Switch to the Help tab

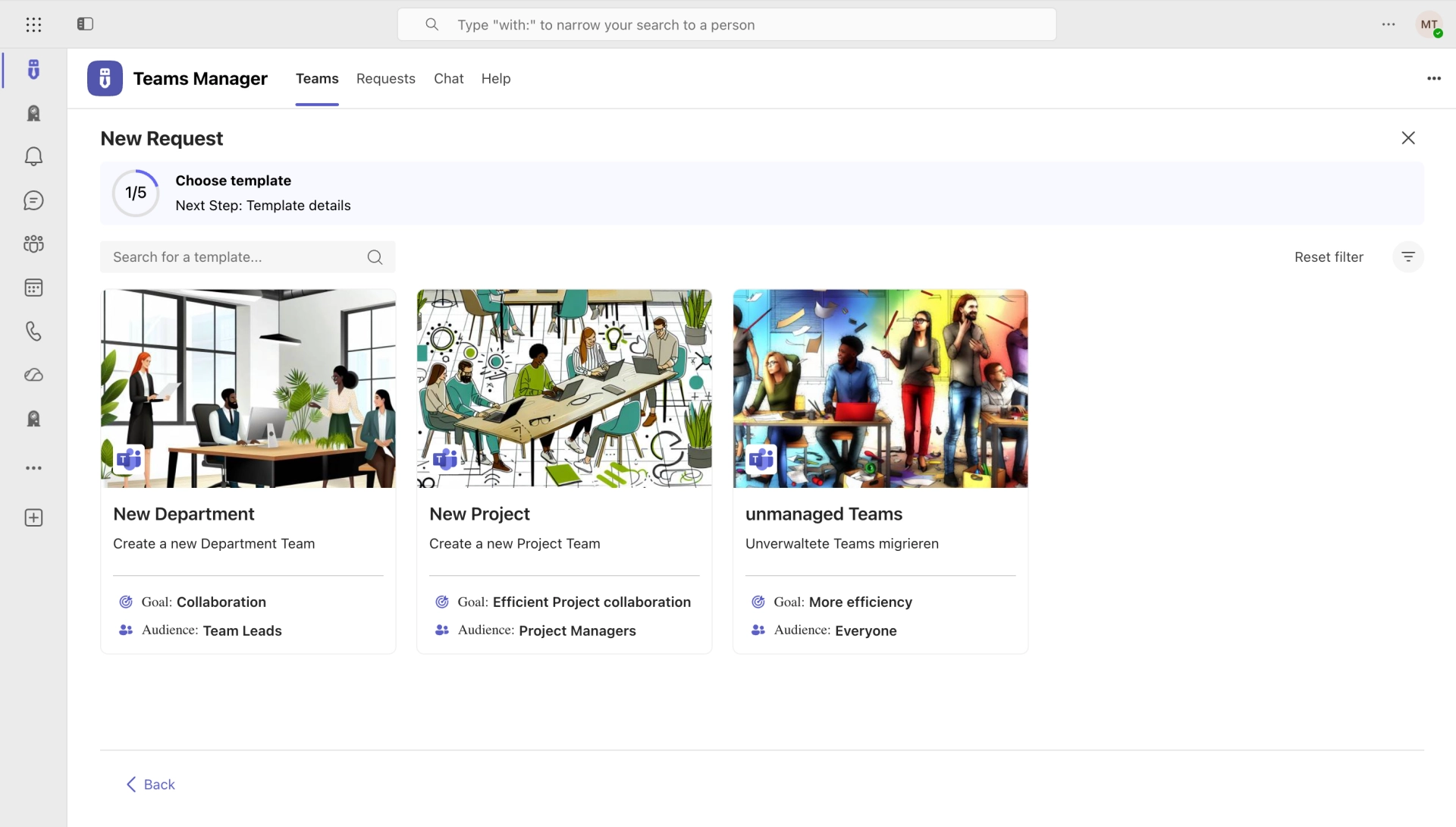coord(496,79)
